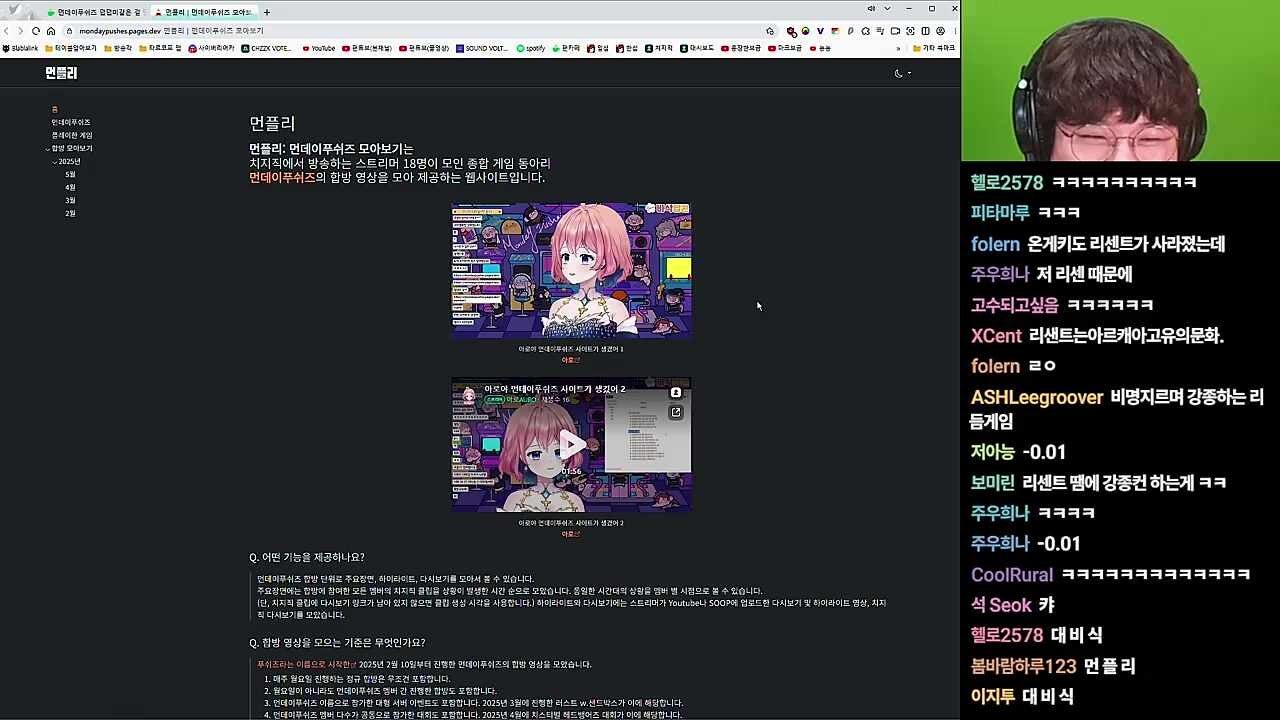Follow the orange 먼데이푸쉬즈 link
The image size is (1280, 720).
click(x=282, y=177)
